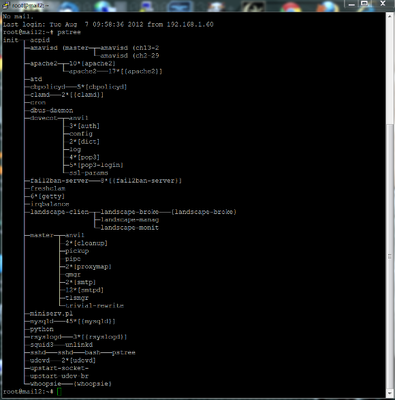Click the 'ssl-params' entry
Screen dimensions: 395x400
[x=89, y=173]
